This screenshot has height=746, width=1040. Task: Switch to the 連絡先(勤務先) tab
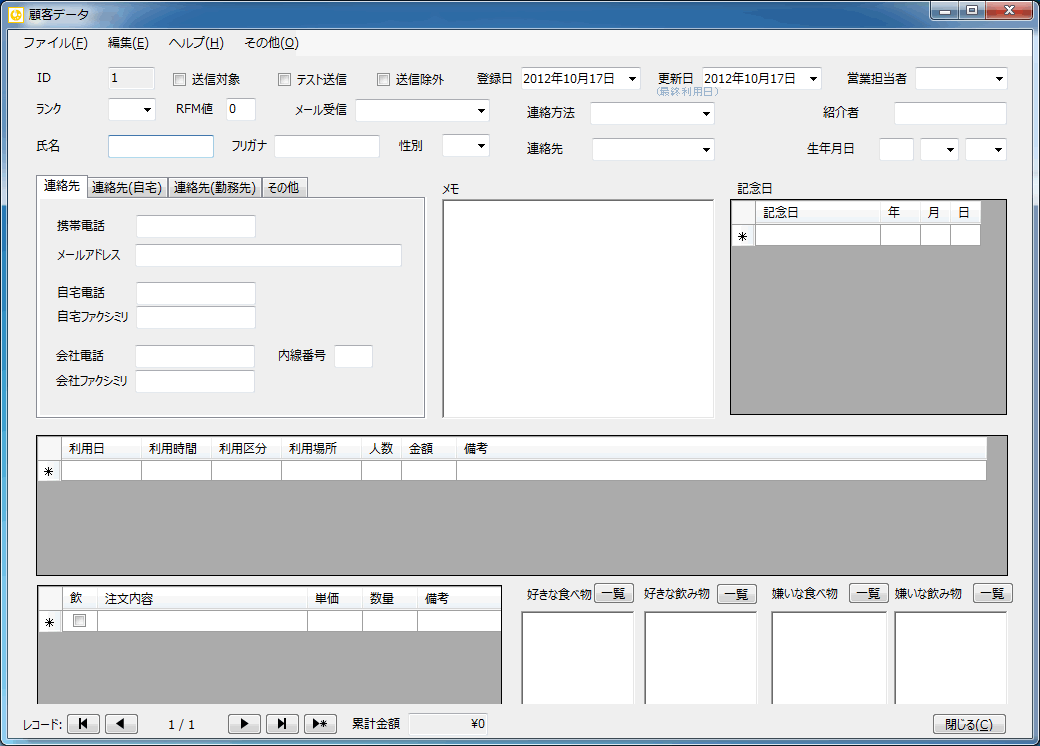[215, 187]
